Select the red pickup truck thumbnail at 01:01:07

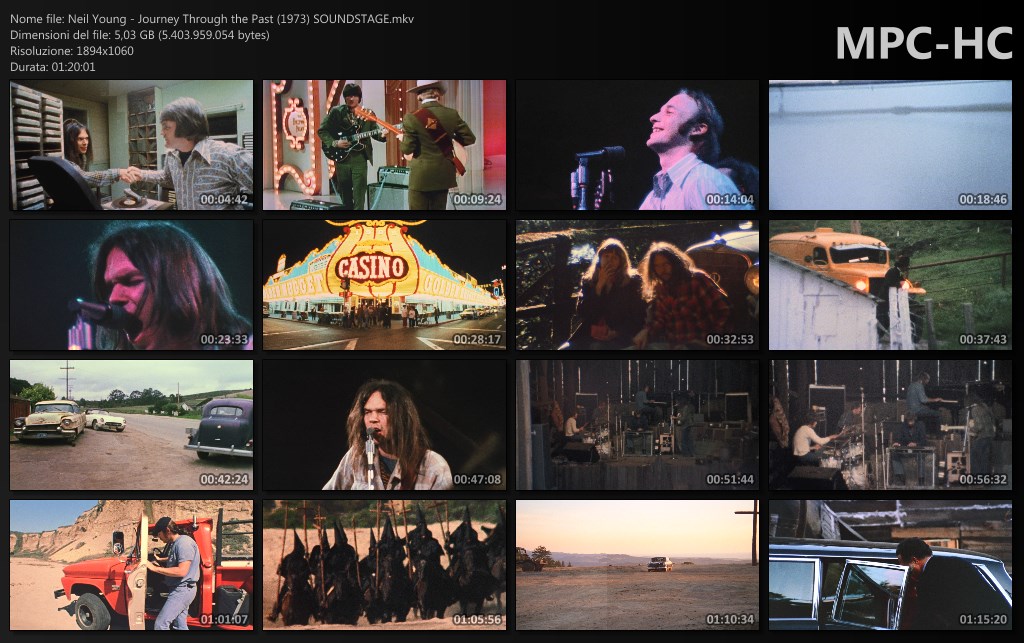click(131, 565)
